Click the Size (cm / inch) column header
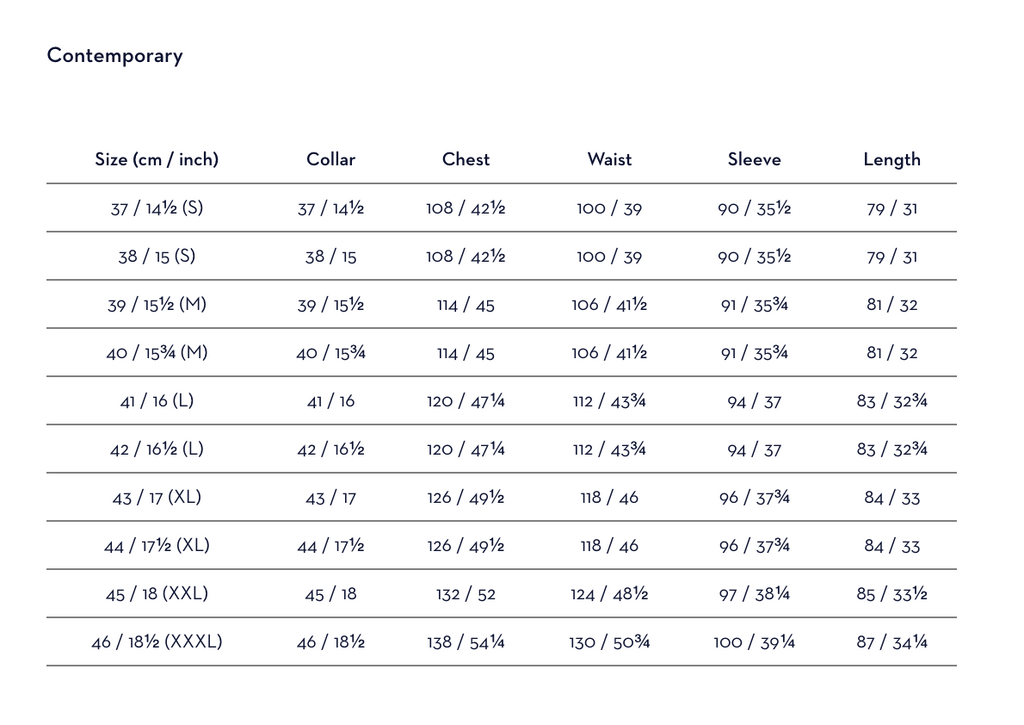This screenshot has height=725, width=1024. tap(157, 159)
